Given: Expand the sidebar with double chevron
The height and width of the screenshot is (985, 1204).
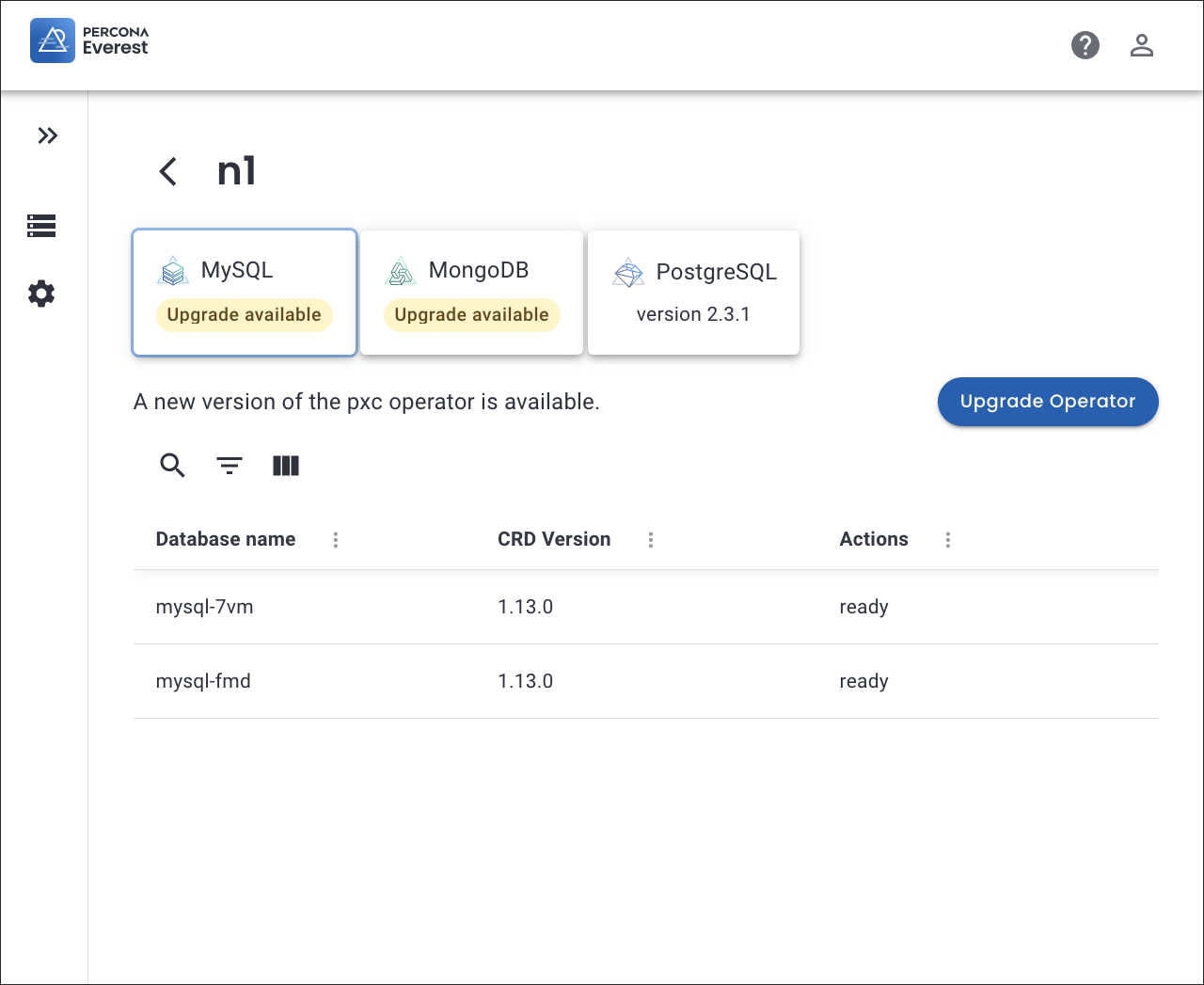Looking at the screenshot, I should coord(47,135).
